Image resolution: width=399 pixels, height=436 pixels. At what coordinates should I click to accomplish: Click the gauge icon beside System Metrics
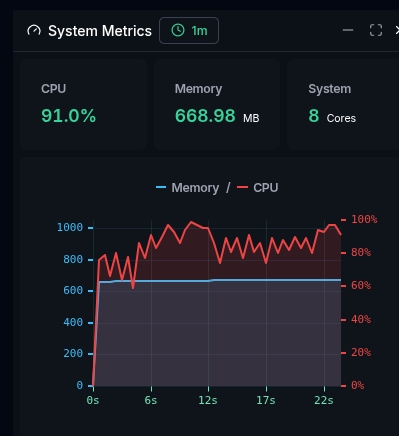[34, 31]
